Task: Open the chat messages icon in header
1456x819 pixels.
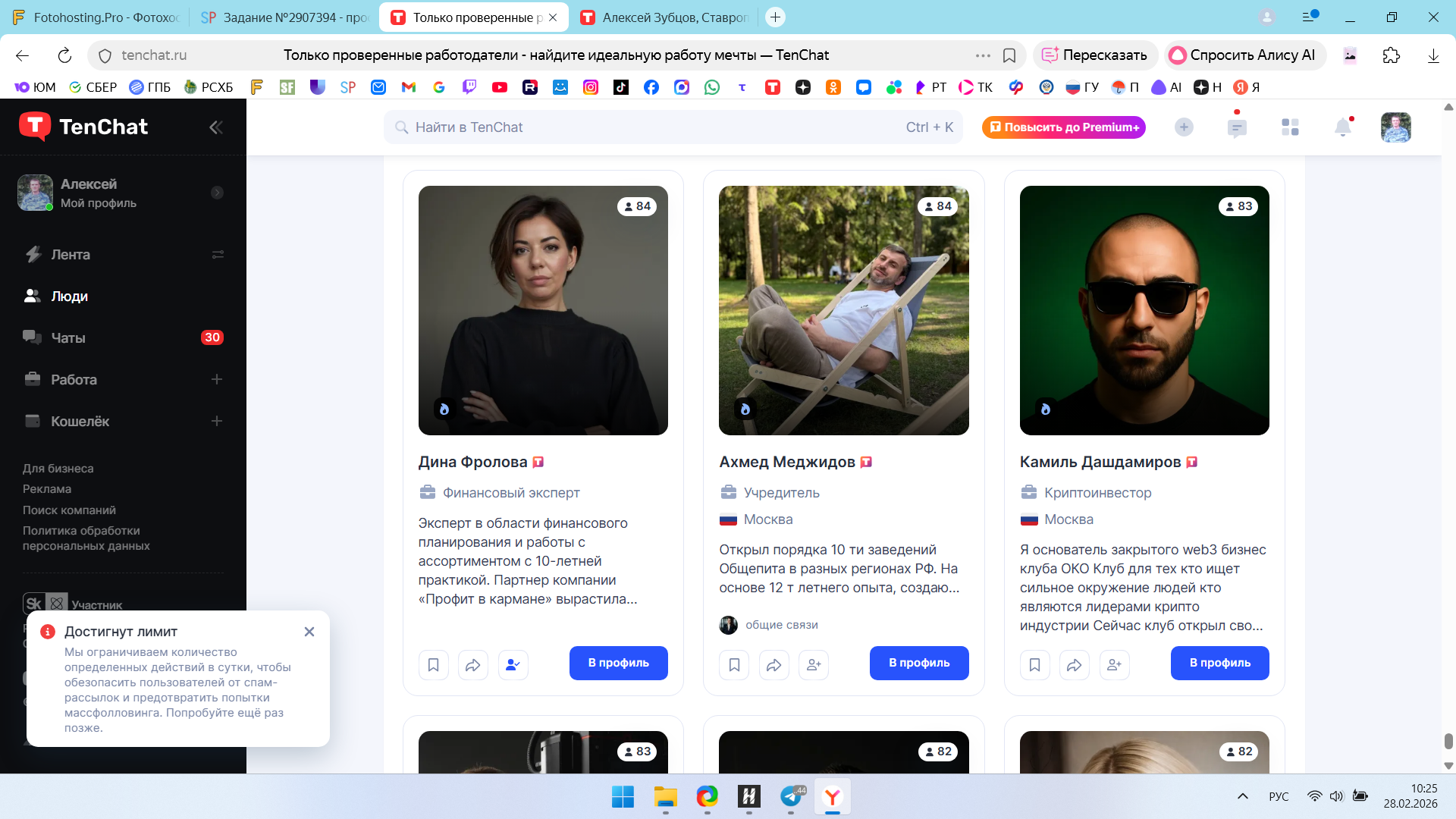Action: (1237, 127)
